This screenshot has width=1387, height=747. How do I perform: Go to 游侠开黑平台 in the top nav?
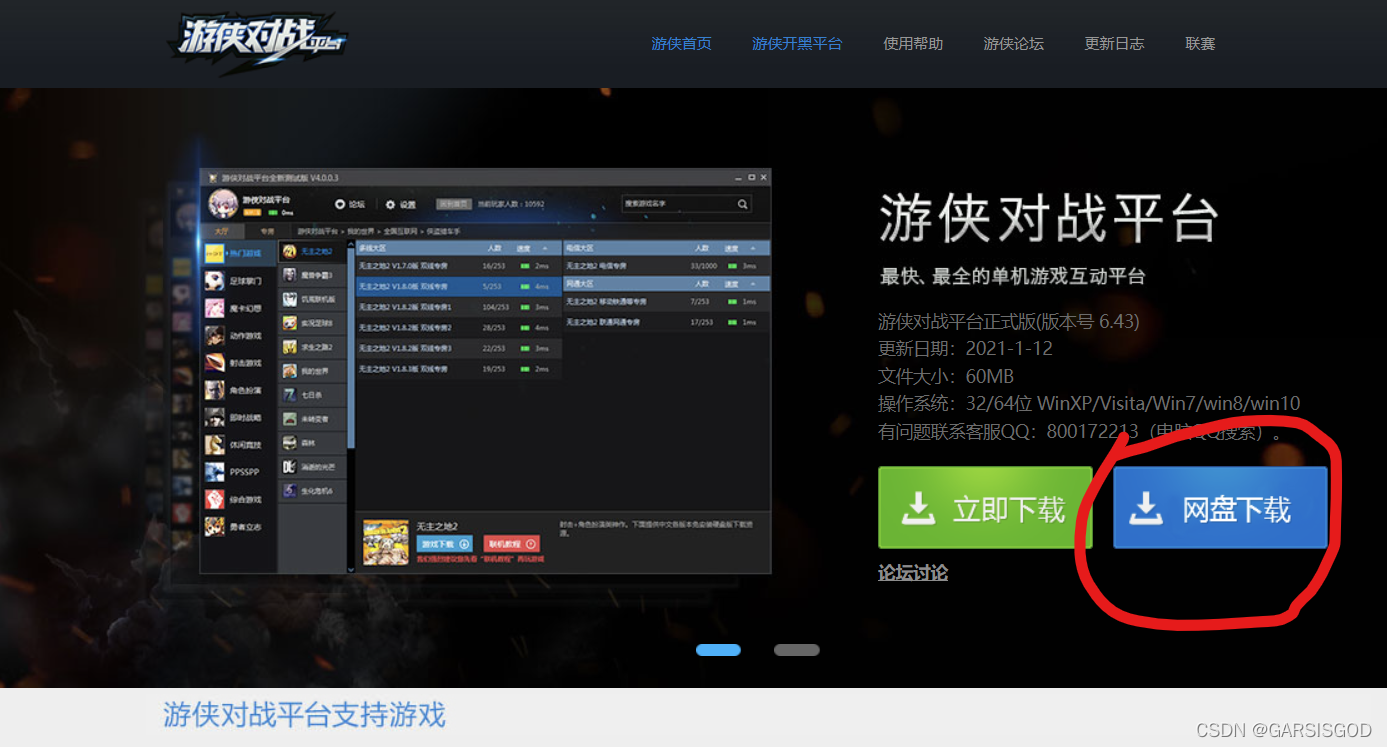[797, 44]
